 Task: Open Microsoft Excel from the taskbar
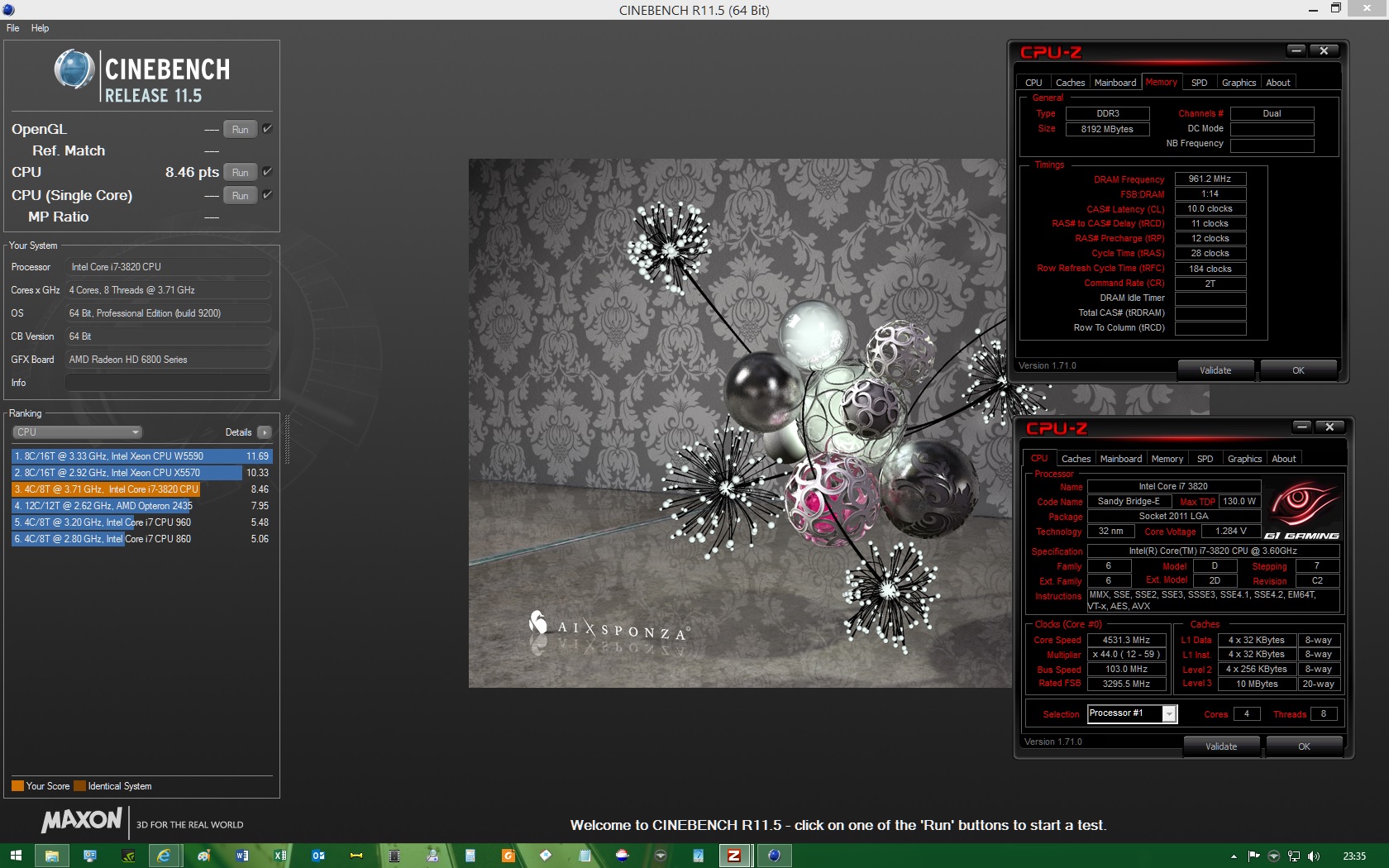point(280,856)
